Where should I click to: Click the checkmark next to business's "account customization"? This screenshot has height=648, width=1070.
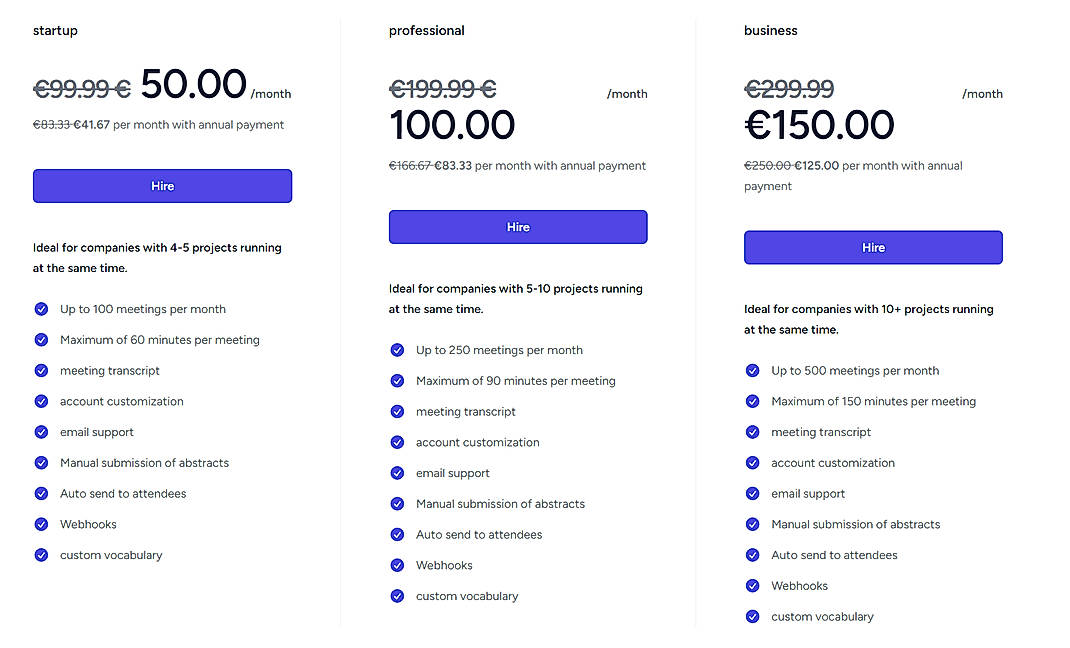pyautogui.click(x=752, y=463)
